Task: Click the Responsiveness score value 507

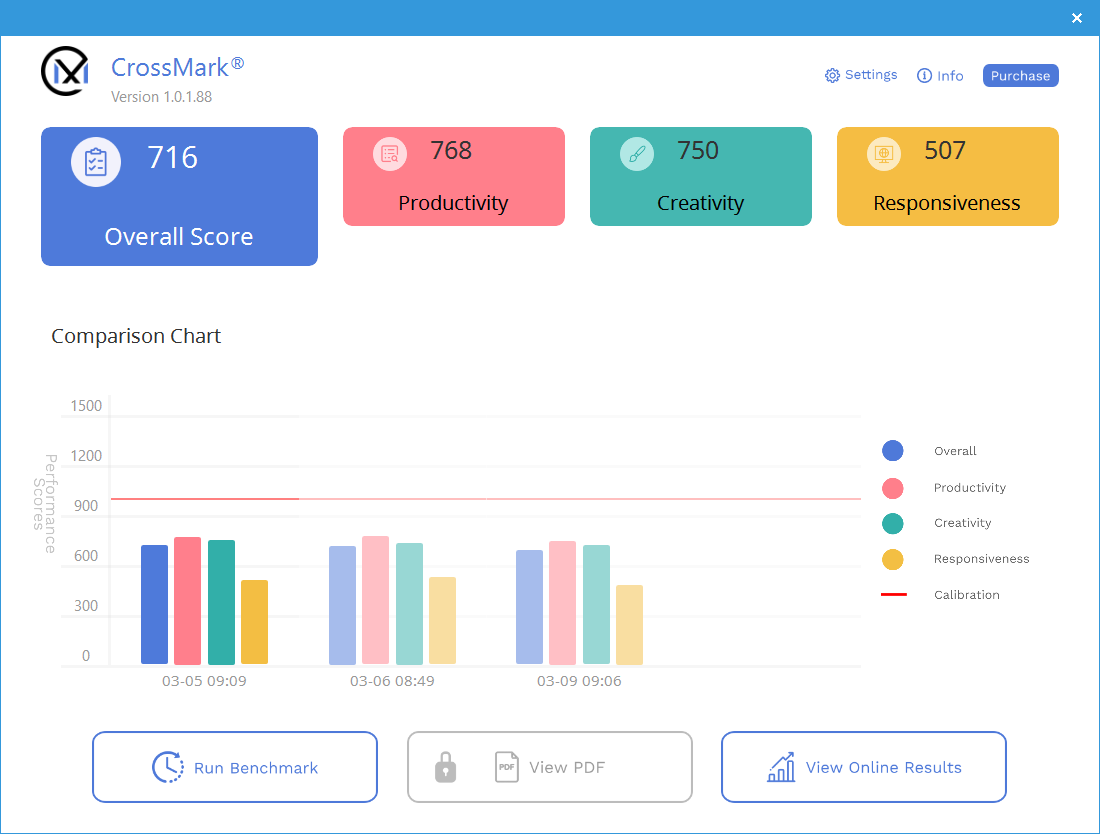Action: [x=945, y=150]
